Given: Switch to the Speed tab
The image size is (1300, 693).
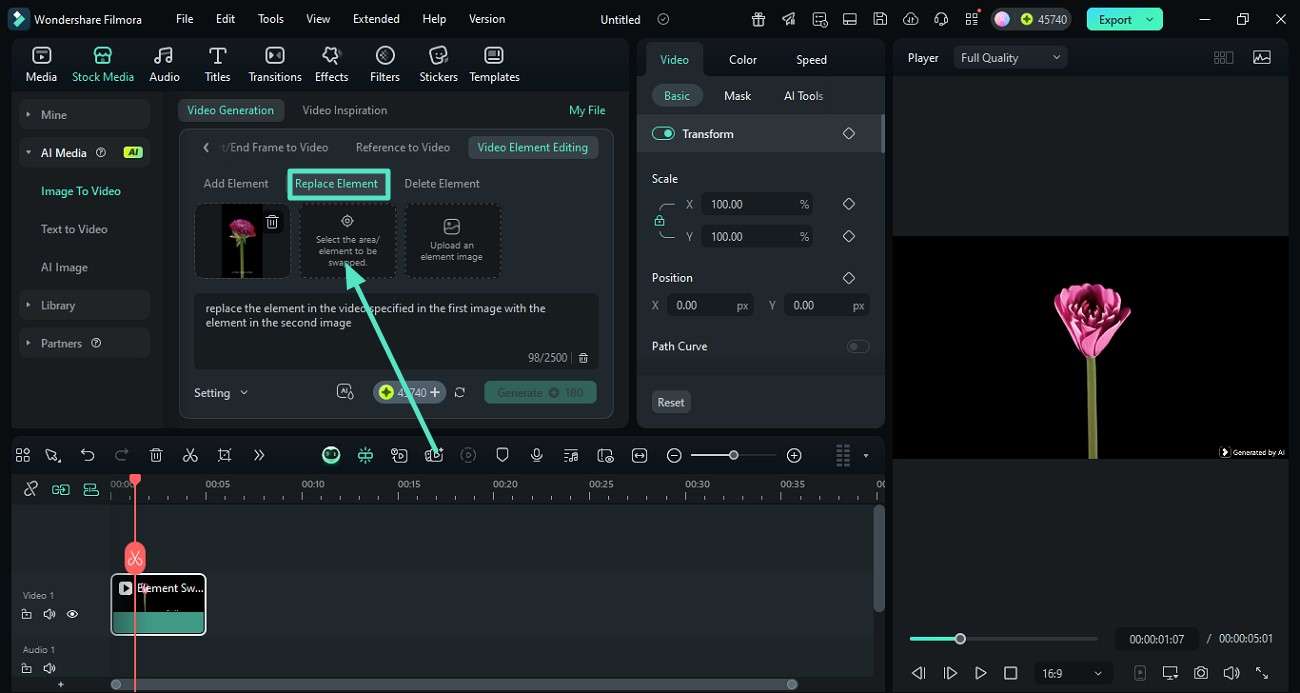Looking at the screenshot, I should pos(811,60).
